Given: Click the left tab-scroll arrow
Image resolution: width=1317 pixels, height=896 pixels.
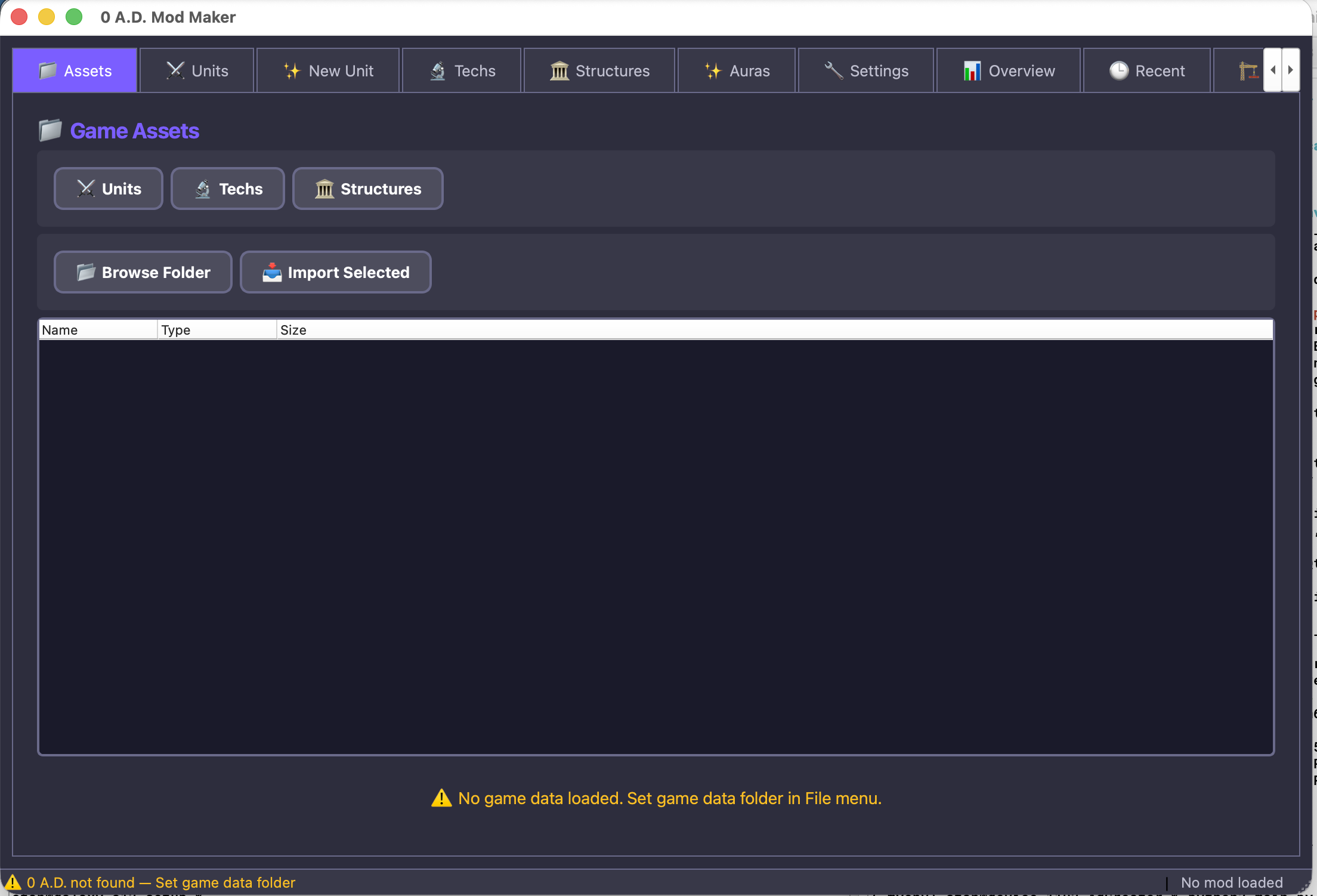Looking at the screenshot, I should (x=1273, y=70).
